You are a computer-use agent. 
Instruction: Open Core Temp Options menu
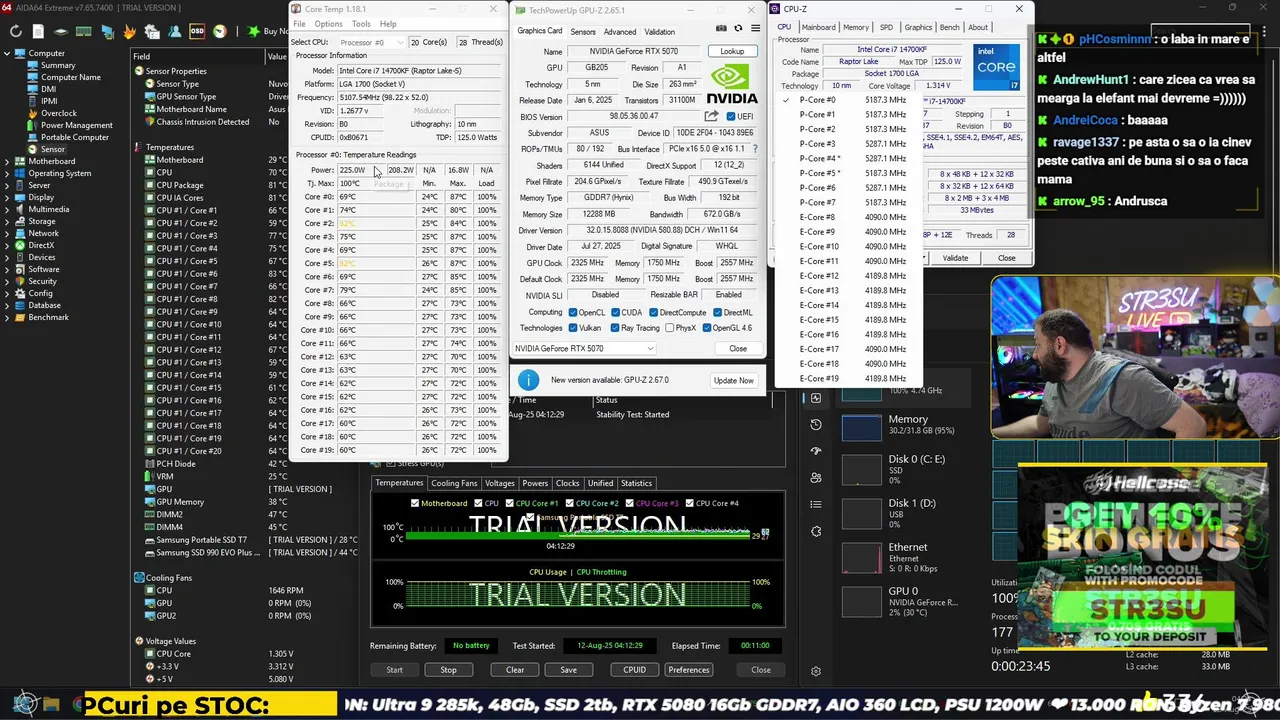(x=328, y=24)
